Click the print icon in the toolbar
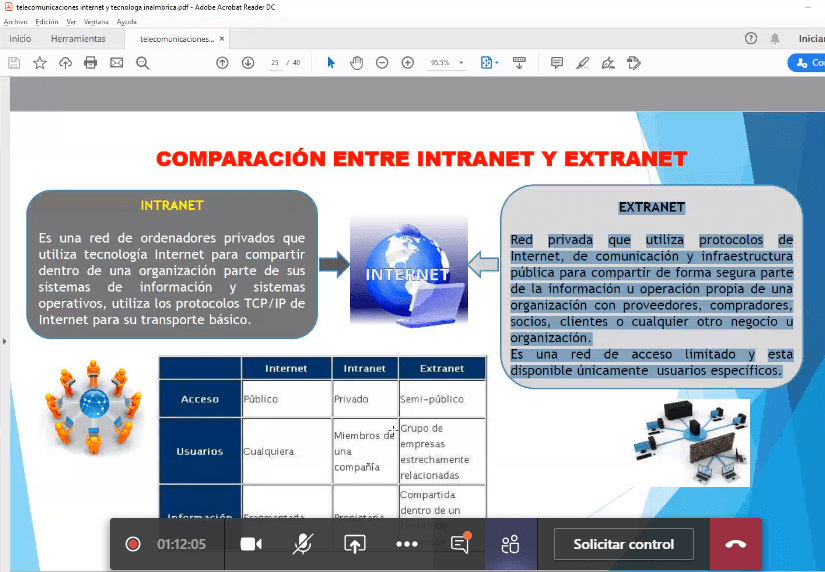The height and width of the screenshot is (572, 825). [91, 62]
